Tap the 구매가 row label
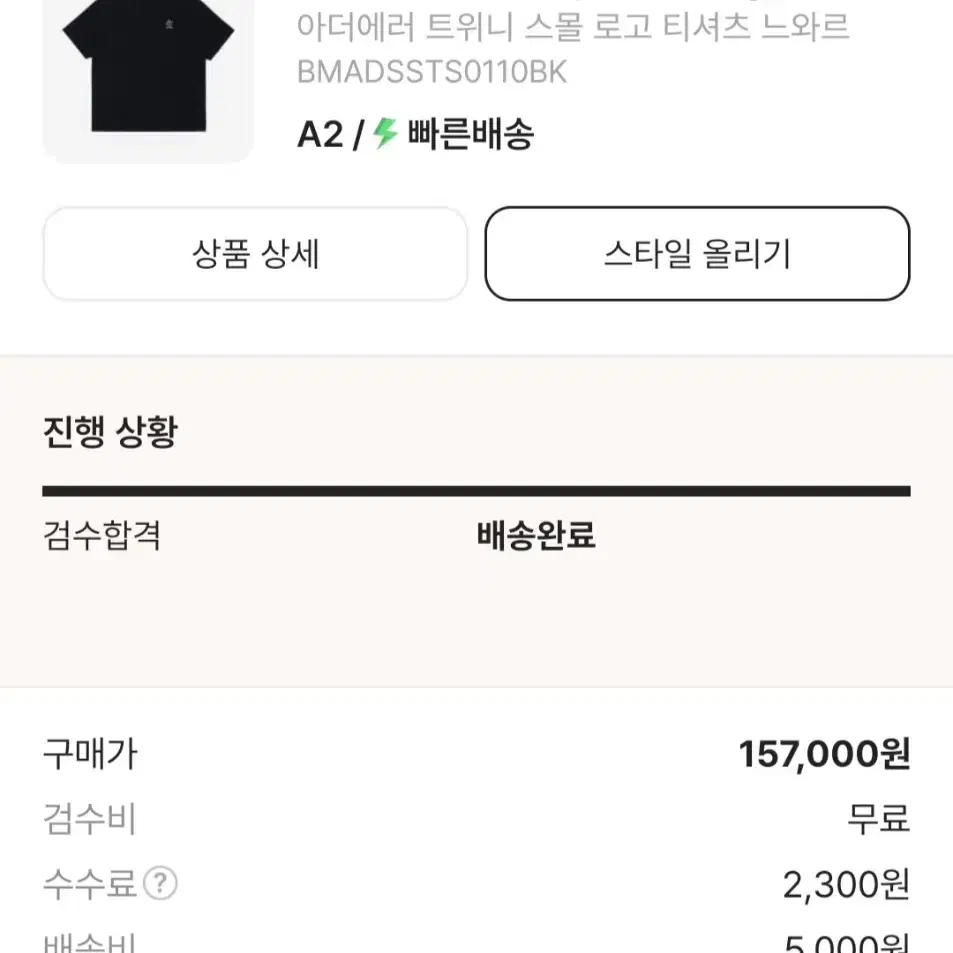953x953 pixels. 90,754
